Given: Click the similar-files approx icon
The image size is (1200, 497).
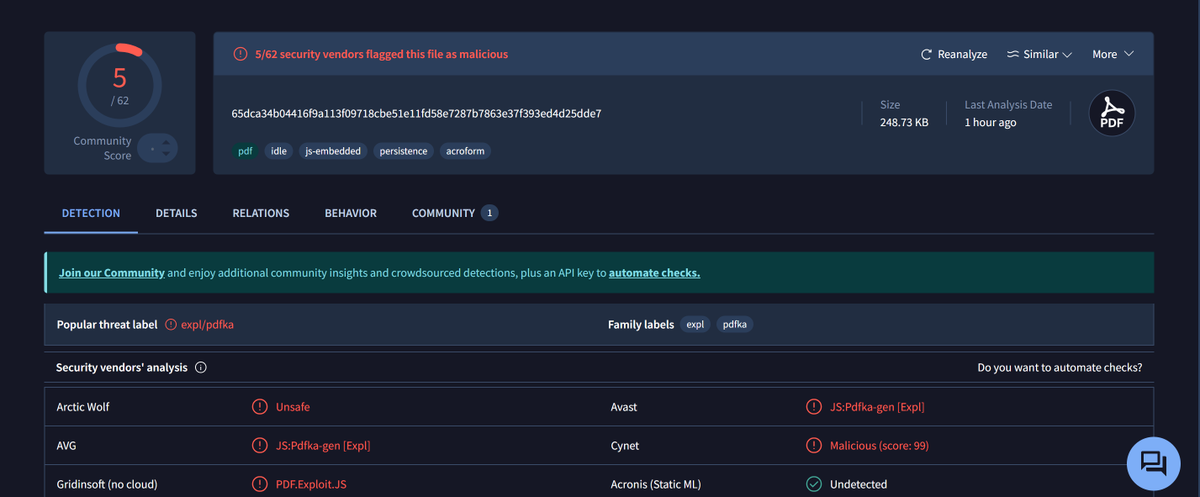Looking at the screenshot, I should point(1012,54).
